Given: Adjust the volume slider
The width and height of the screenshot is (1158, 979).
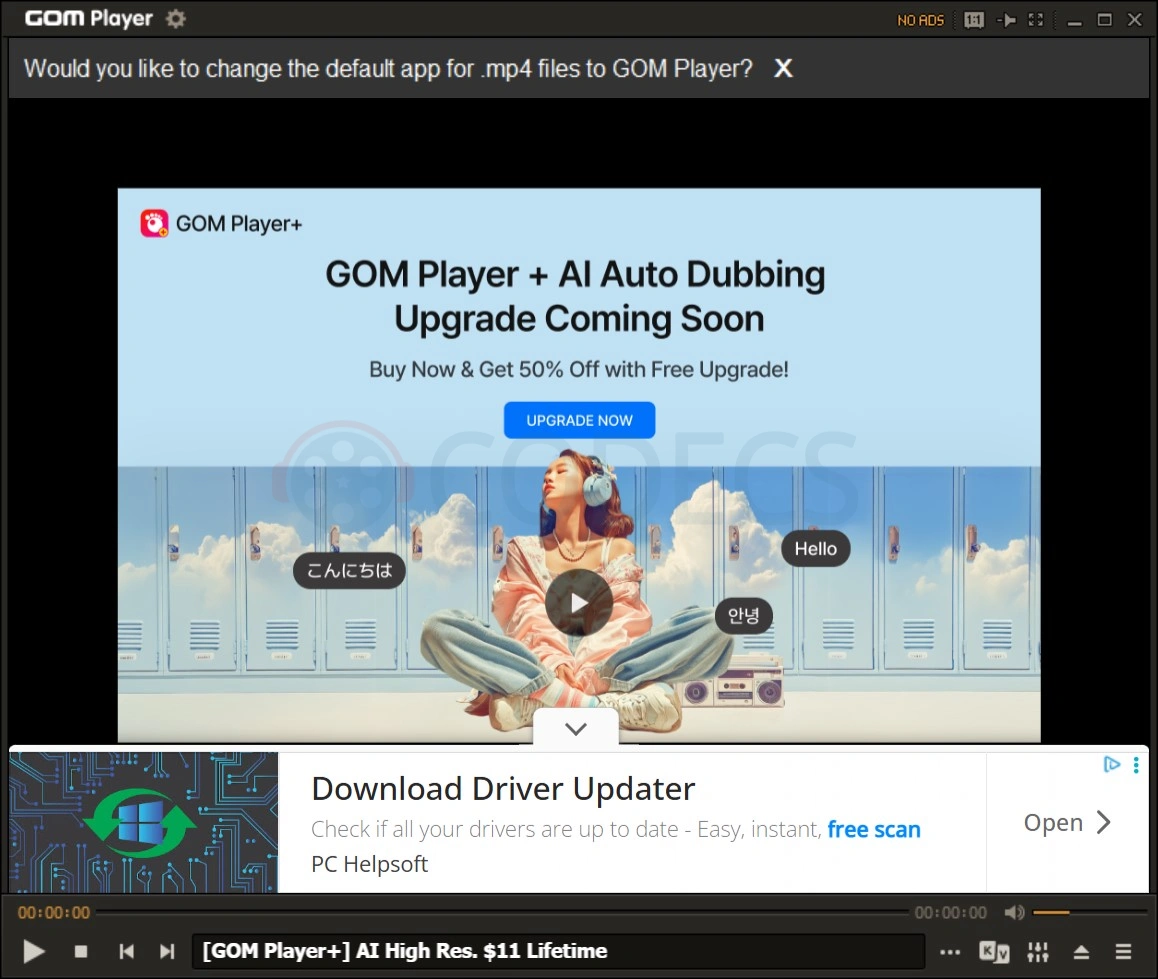Looking at the screenshot, I should point(1089,913).
